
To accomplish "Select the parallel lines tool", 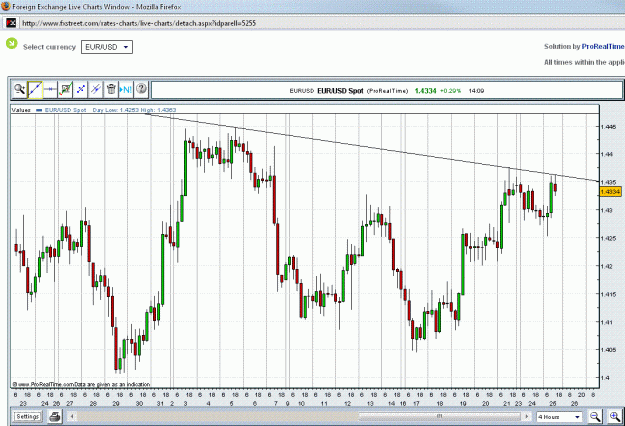I will pyautogui.click(x=96, y=89).
